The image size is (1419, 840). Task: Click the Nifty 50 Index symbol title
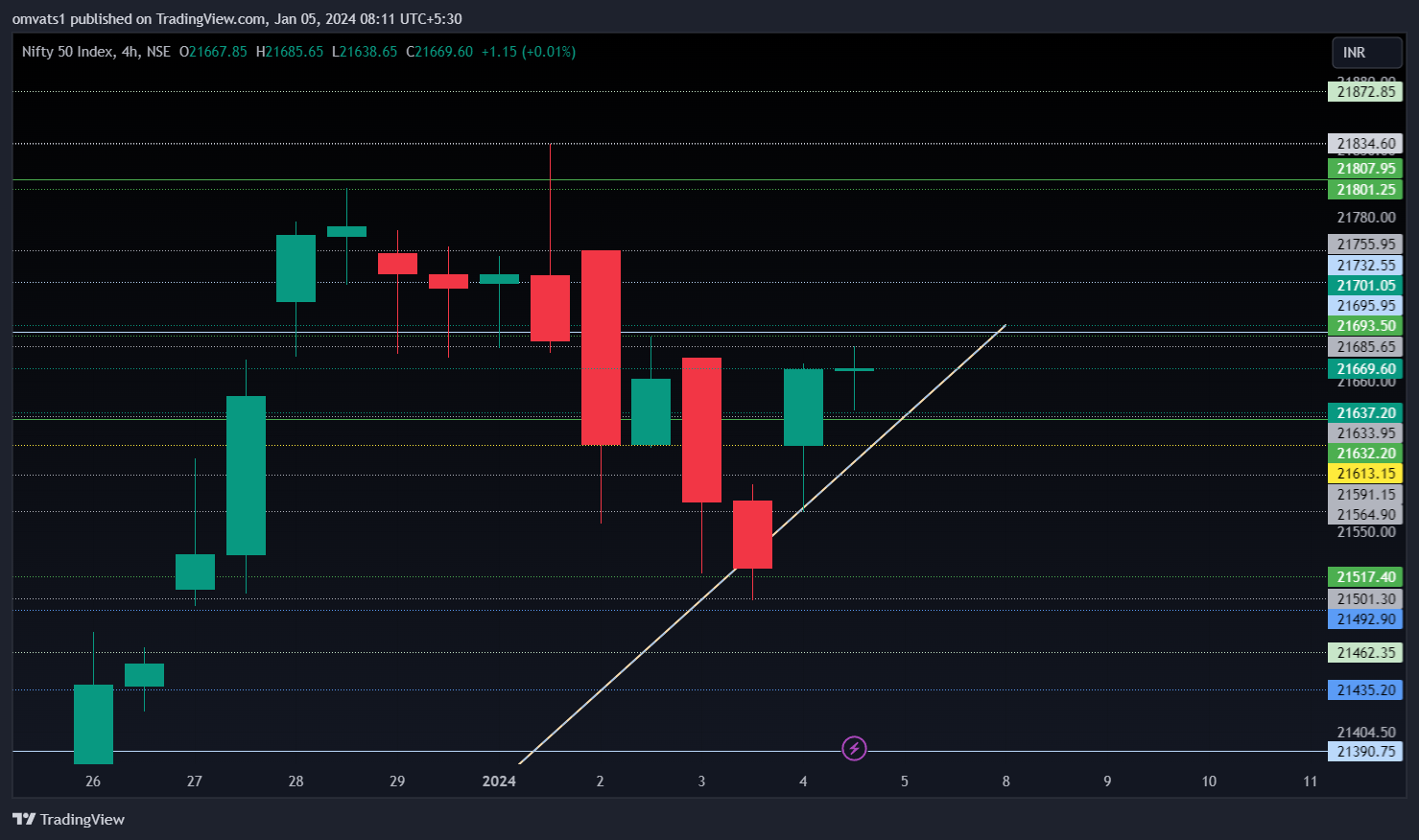[67, 52]
